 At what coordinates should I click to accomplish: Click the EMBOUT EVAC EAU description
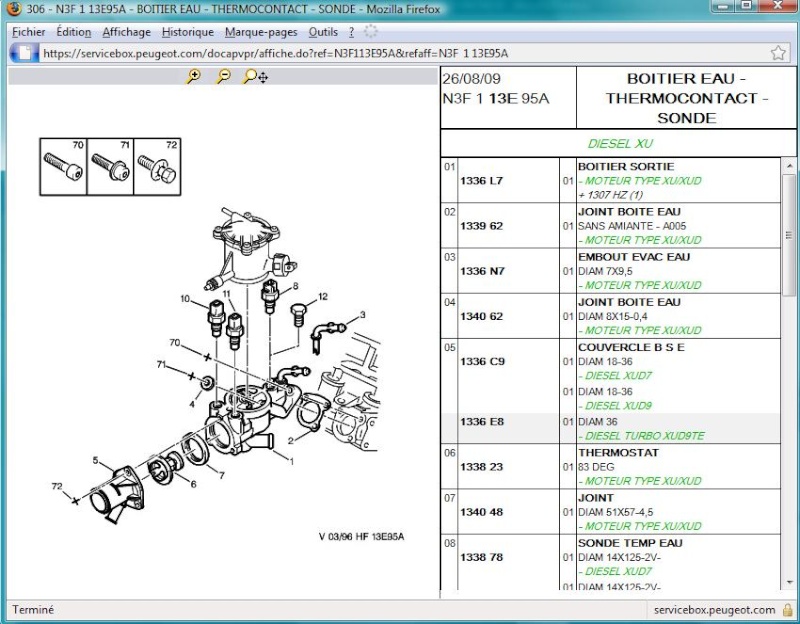(x=634, y=257)
